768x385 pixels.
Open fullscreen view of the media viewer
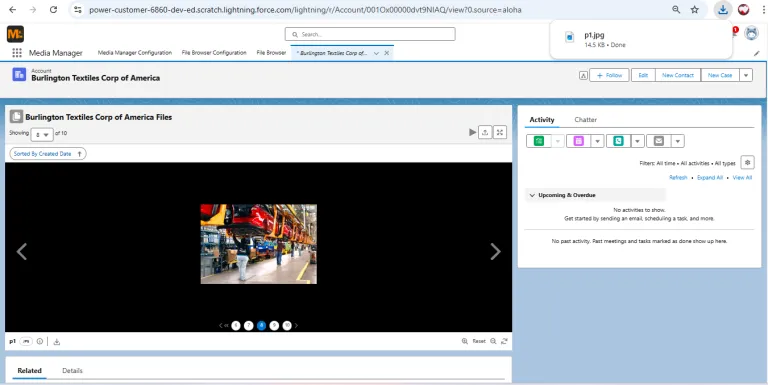pyautogui.click(x=500, y=132)
